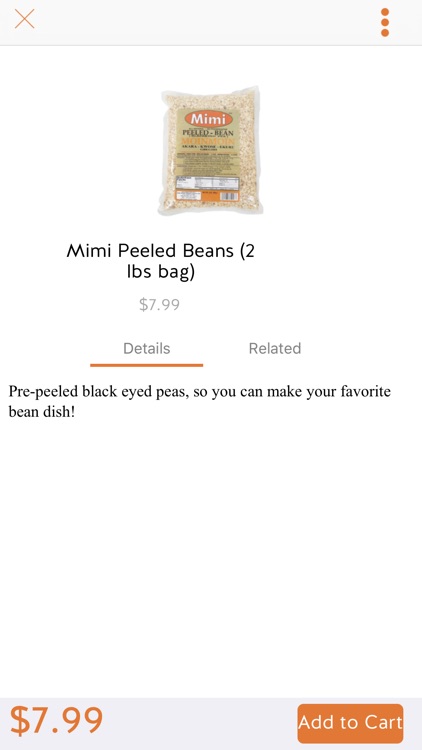Add the item with Add to Cart
Viewport: 422px width, 750px height.
[x=350, y=723]
